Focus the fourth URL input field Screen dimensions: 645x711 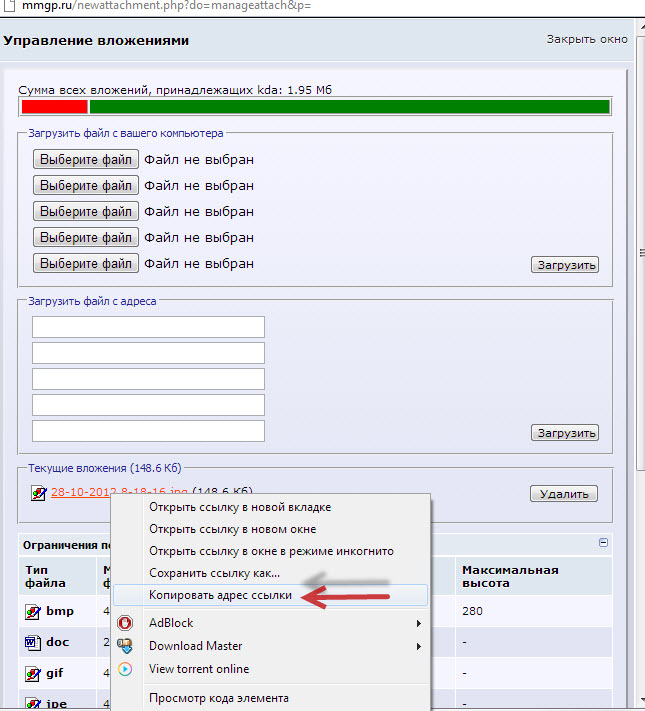tap(148, 405)
